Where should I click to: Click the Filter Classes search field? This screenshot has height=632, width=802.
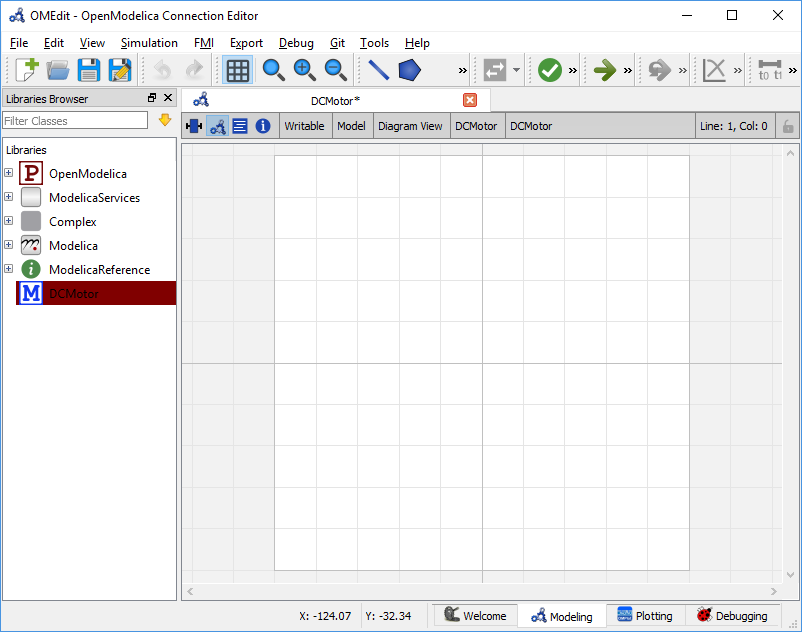pos(76,121)
